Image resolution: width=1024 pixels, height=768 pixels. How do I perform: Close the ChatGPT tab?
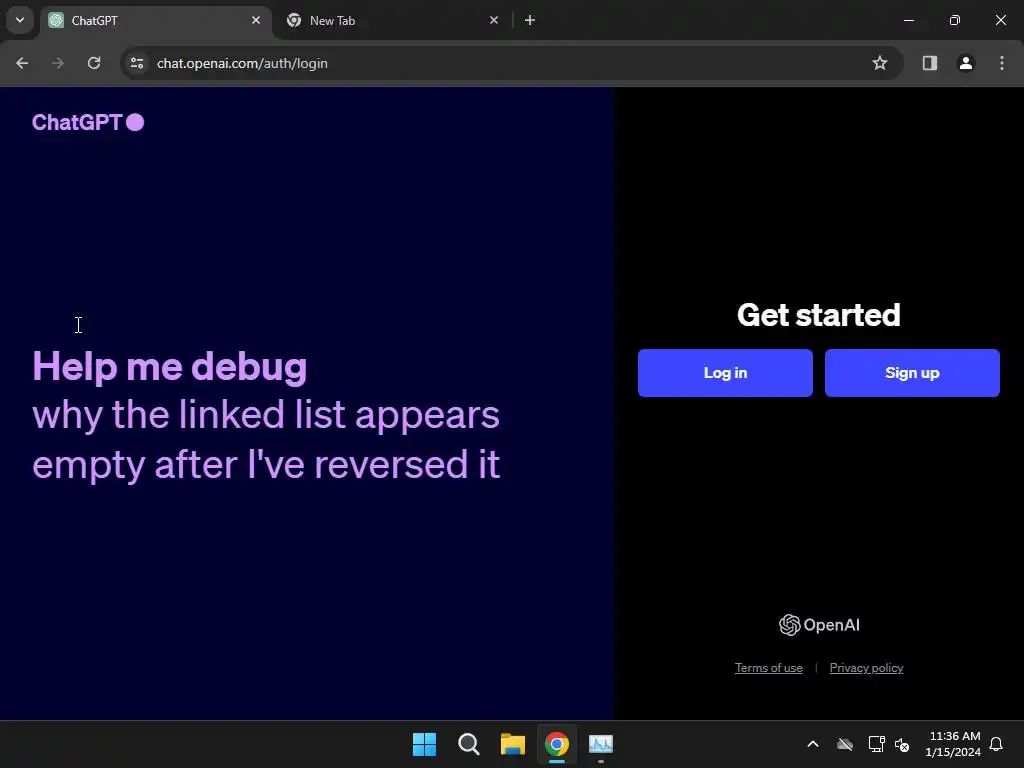pos(256,20)
